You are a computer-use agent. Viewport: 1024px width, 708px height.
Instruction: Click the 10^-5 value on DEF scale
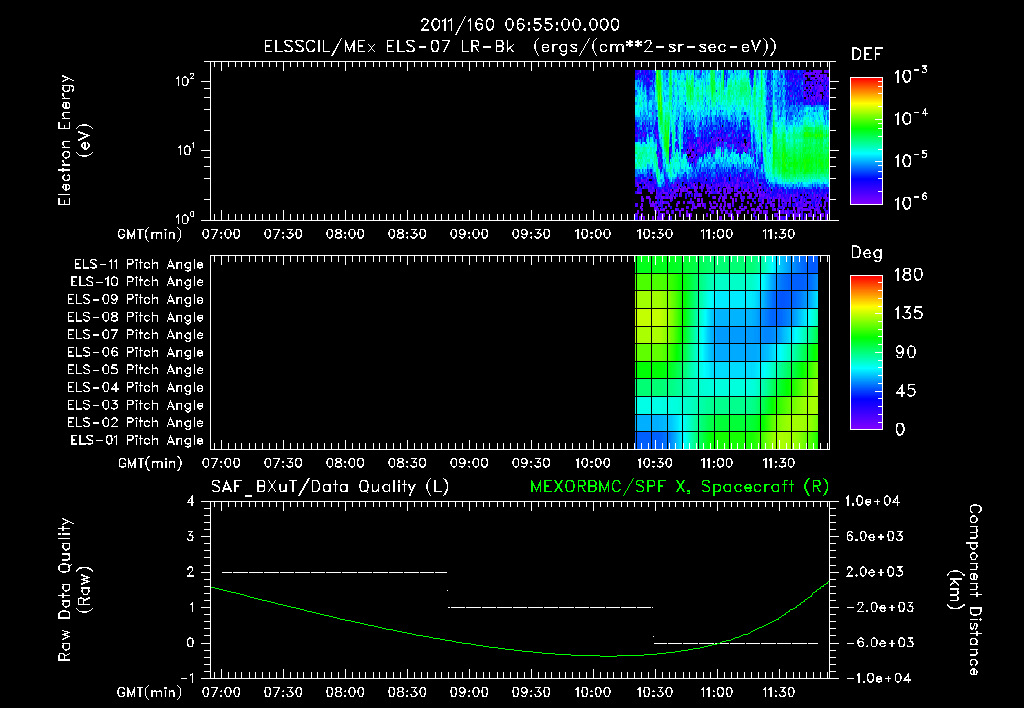coord(910,159)
